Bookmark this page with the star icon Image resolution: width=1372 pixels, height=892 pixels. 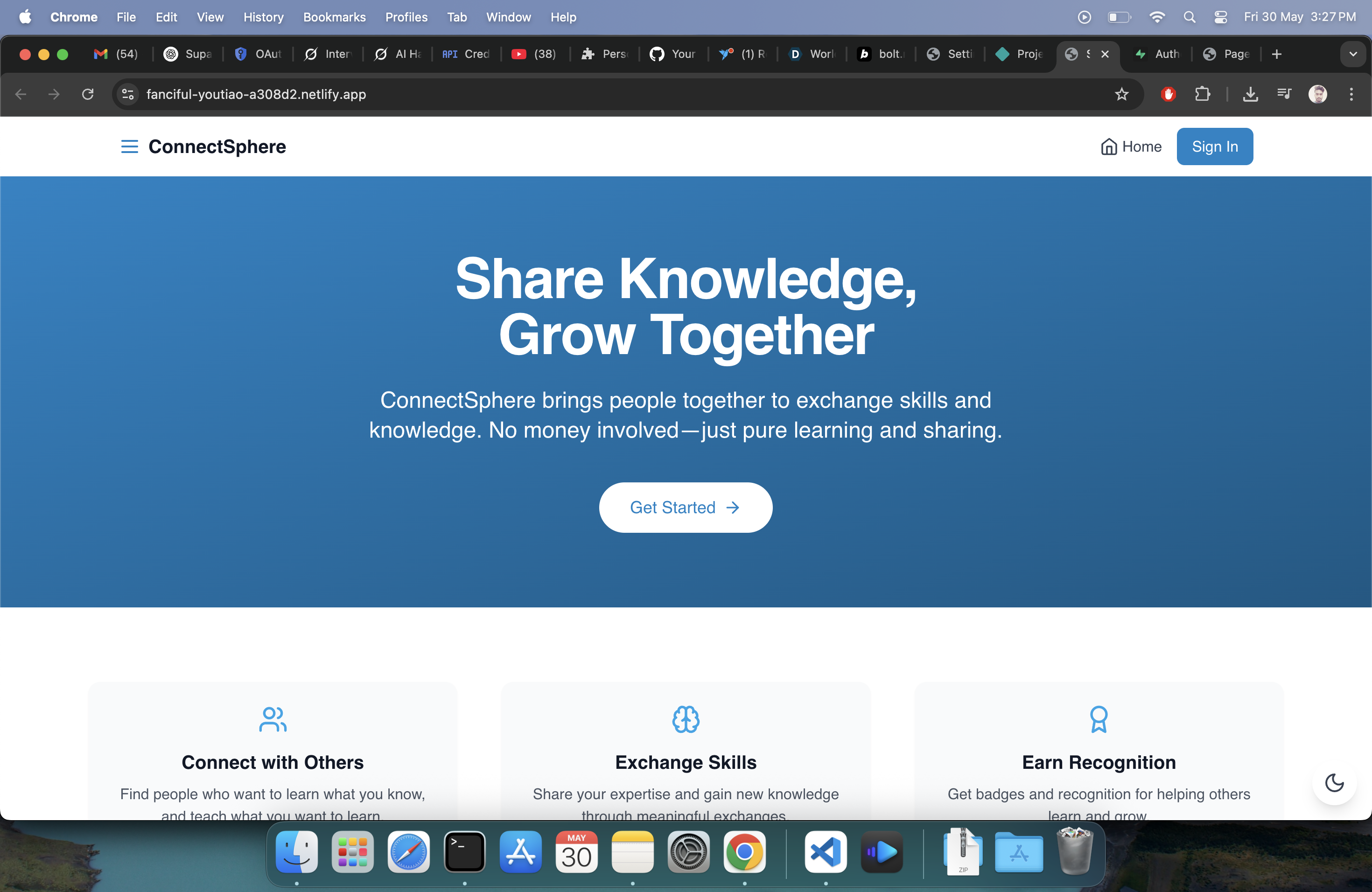tap(1120, 94)
